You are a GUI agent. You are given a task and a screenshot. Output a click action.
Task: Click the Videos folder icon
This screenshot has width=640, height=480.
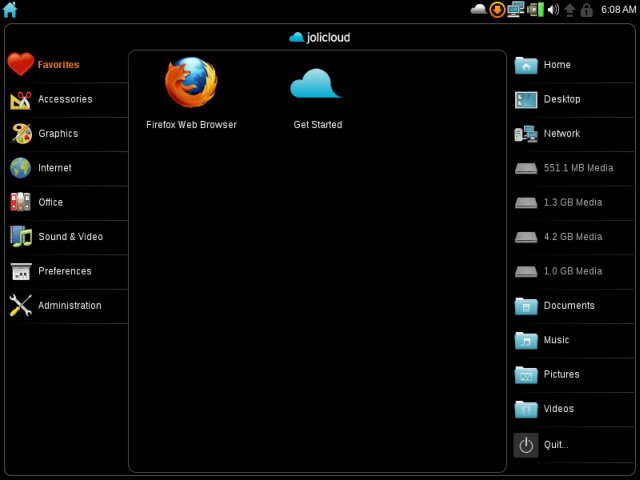[526, 409]
